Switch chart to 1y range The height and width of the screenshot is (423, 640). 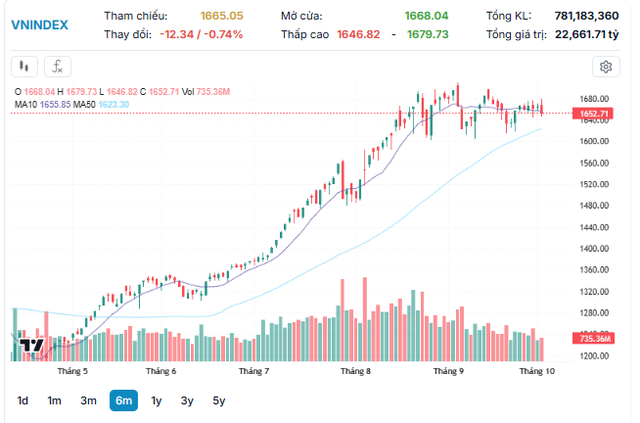click(x=156, y=400)
